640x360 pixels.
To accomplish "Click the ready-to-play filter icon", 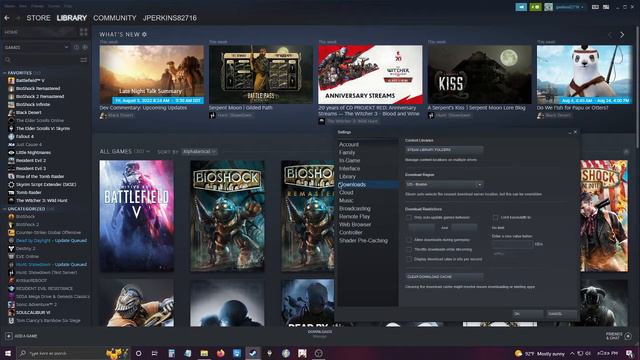I will click(x=85, y=47).
